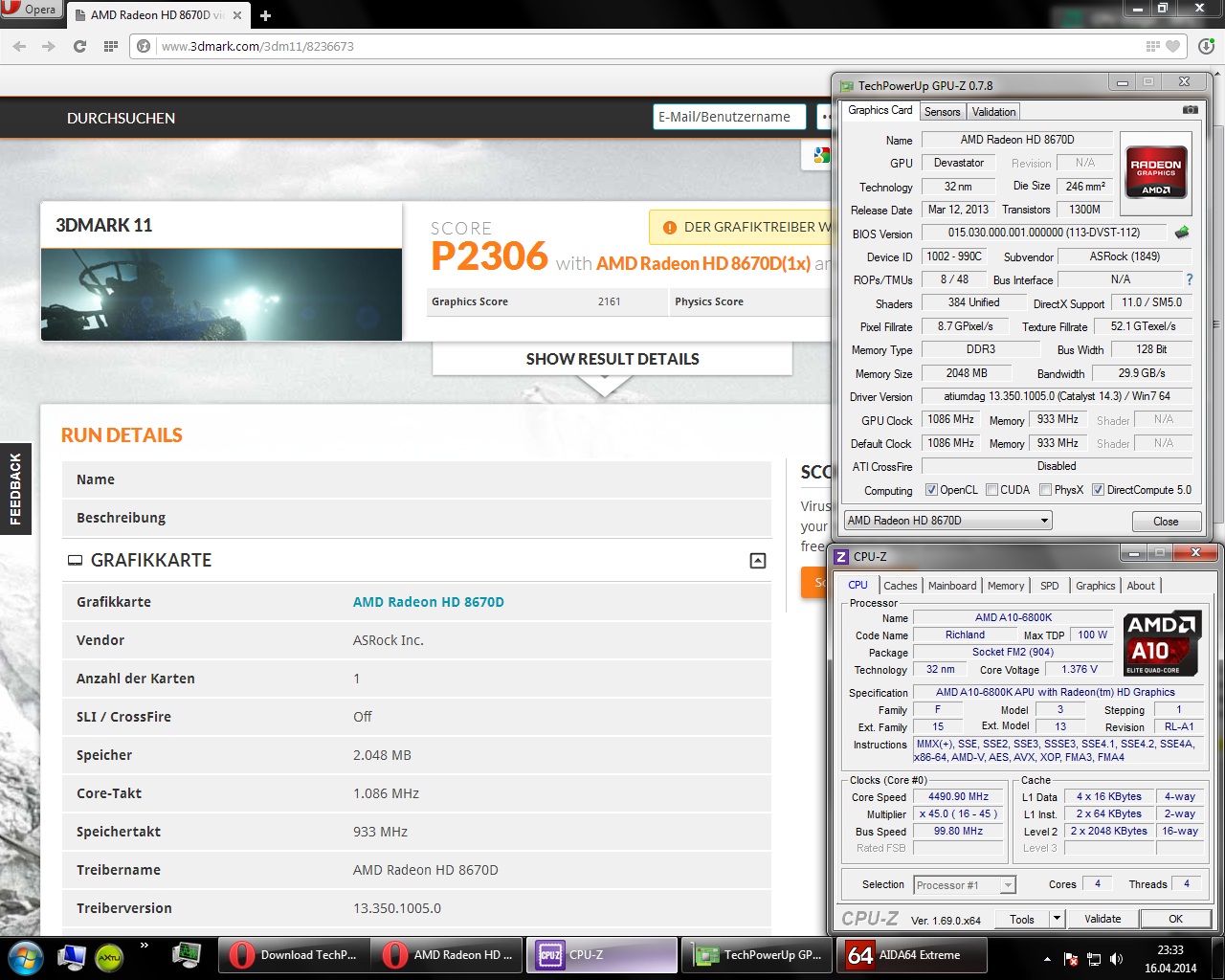This screenshot has width=1225, height=980.
Task: Click the heart bookmark icon
Action: point(1172,46)
